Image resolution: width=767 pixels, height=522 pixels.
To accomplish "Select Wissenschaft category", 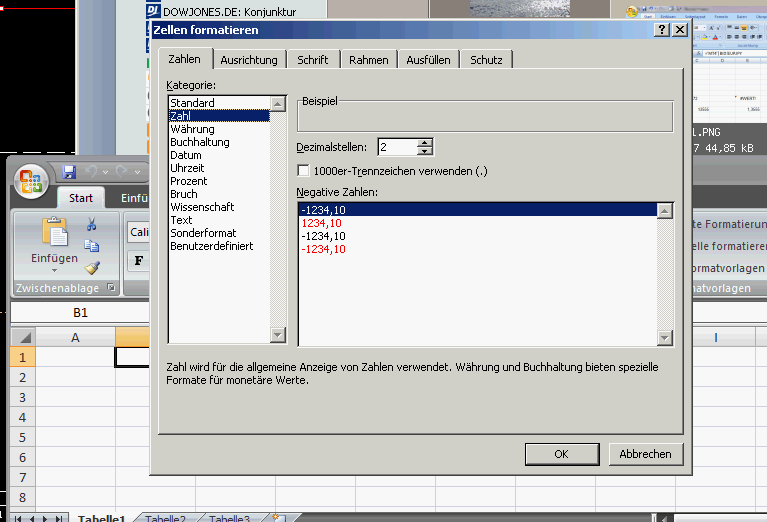I will tap(219, 207).
